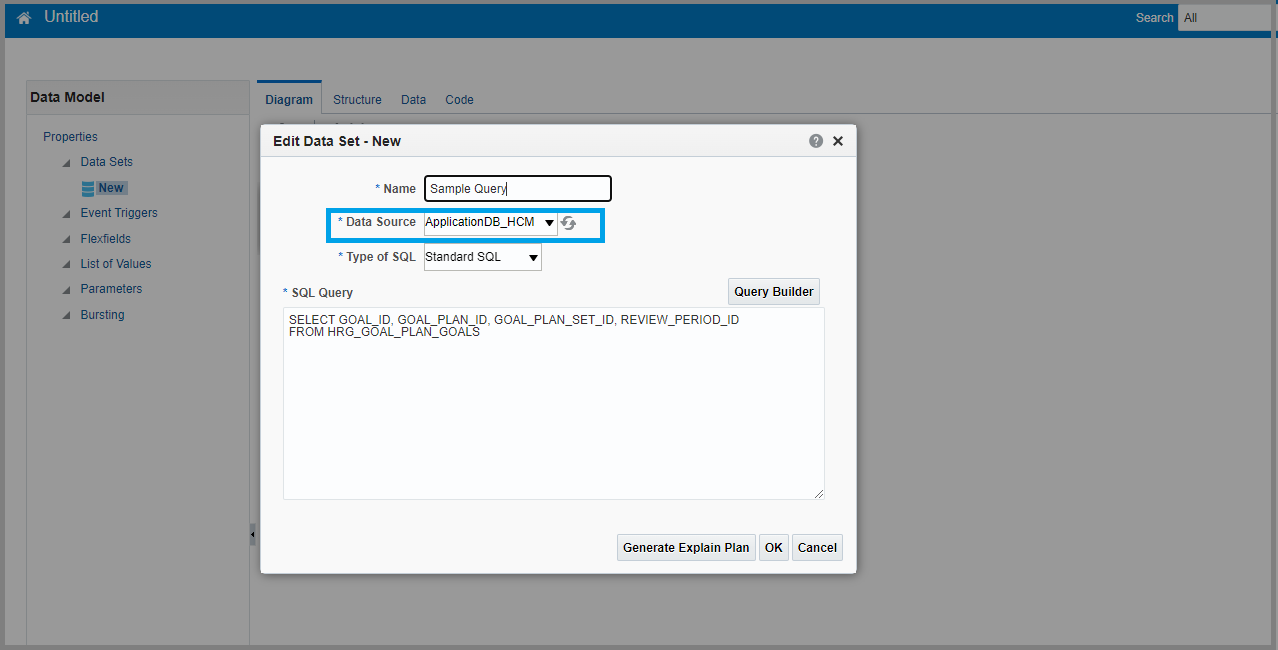Switch to the Structure tab
Viewport: 1278px width, 650px height.
tap(357, 99)
